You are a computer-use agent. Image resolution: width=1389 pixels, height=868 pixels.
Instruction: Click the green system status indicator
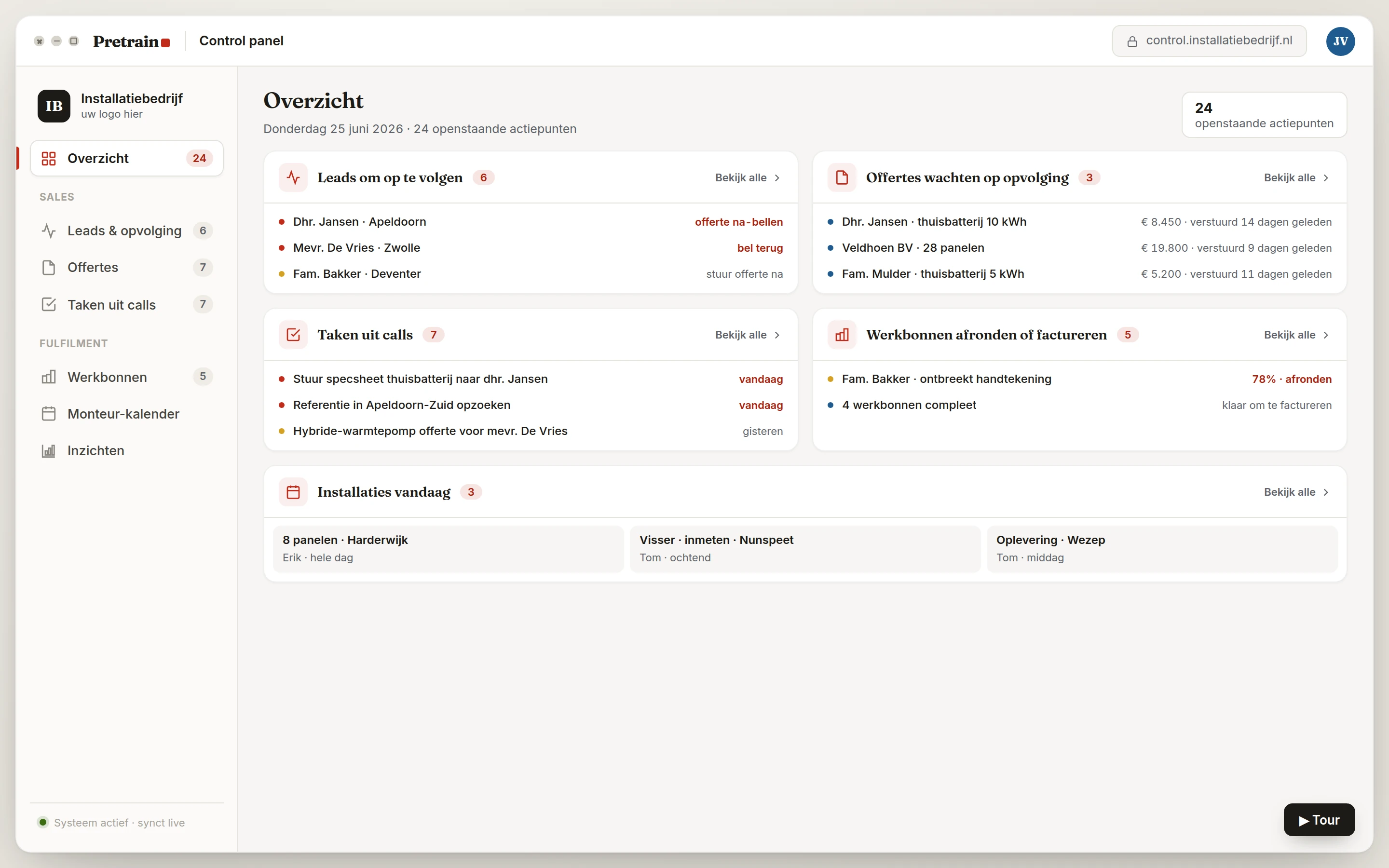[x=43, y=822]
